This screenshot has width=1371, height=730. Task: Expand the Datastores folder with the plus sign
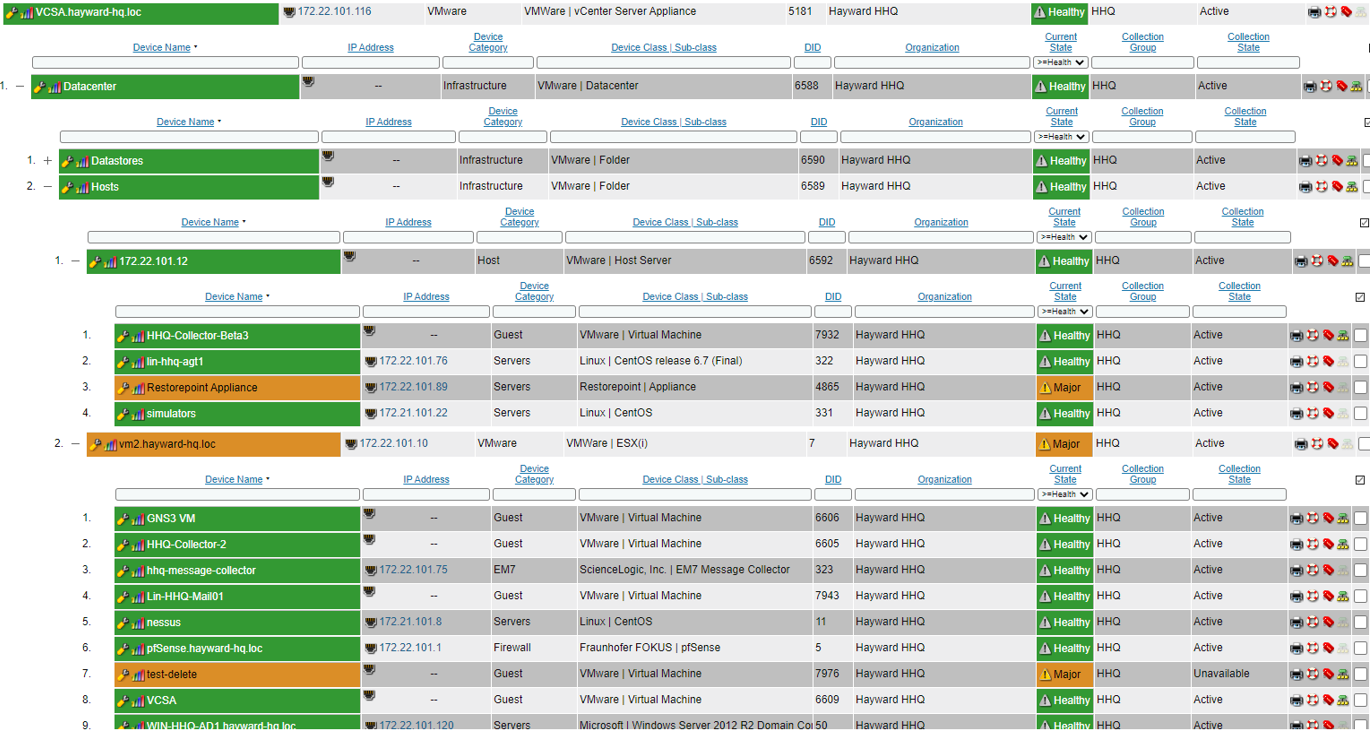(47, 160)
